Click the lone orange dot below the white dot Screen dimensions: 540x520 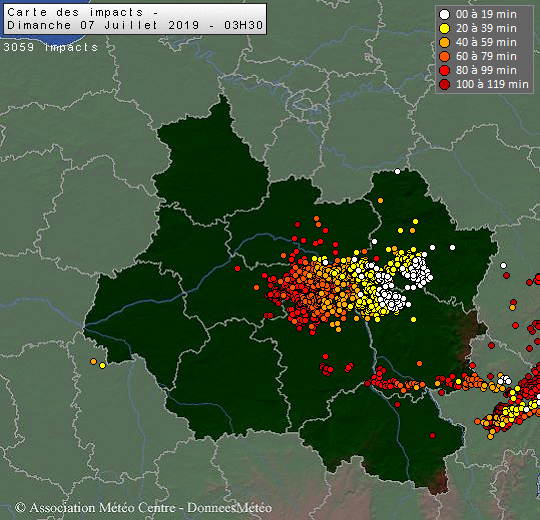tap(380, 200)
